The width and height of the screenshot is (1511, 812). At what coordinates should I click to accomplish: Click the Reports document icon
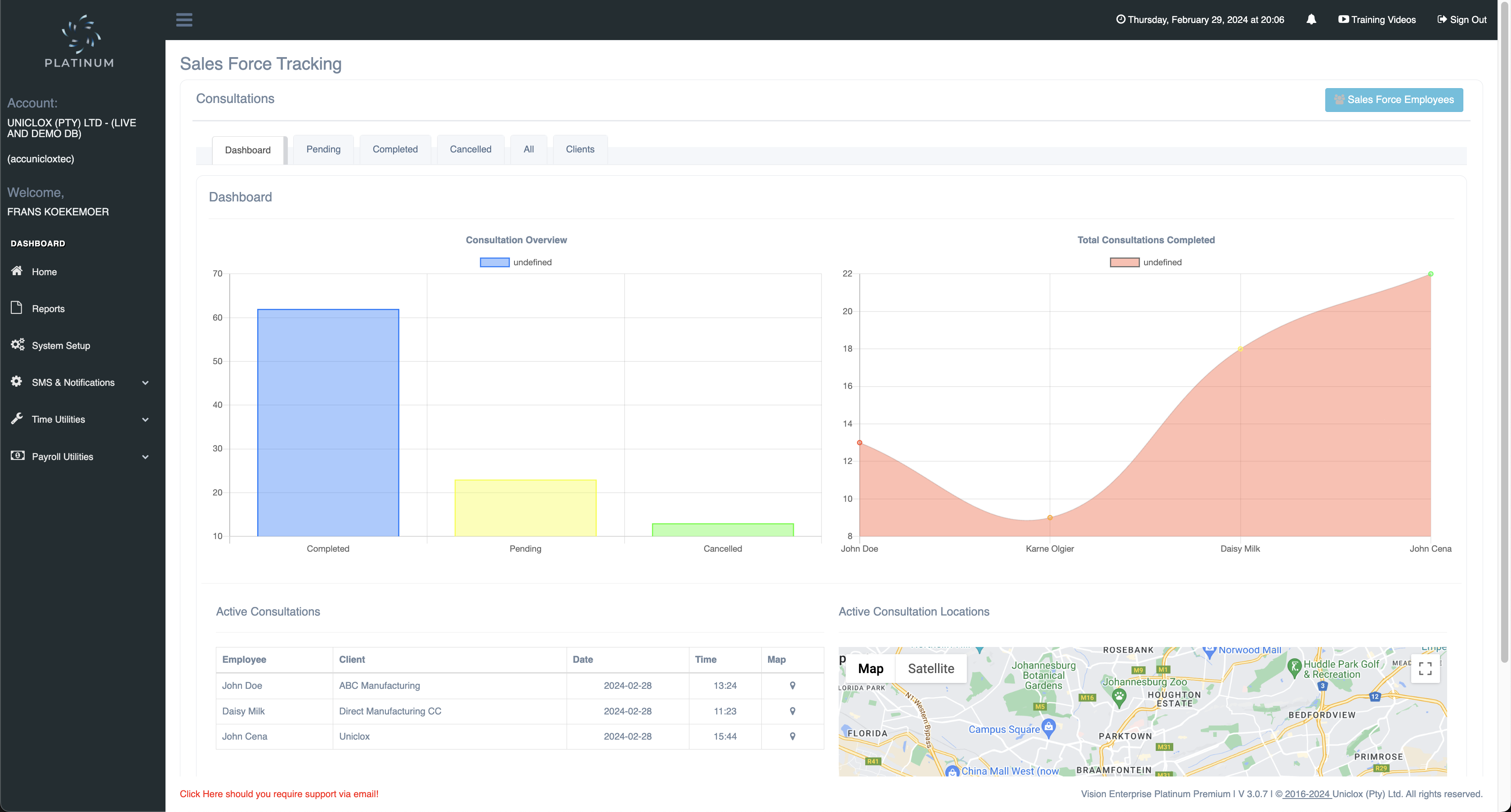[x=17, y=307]
